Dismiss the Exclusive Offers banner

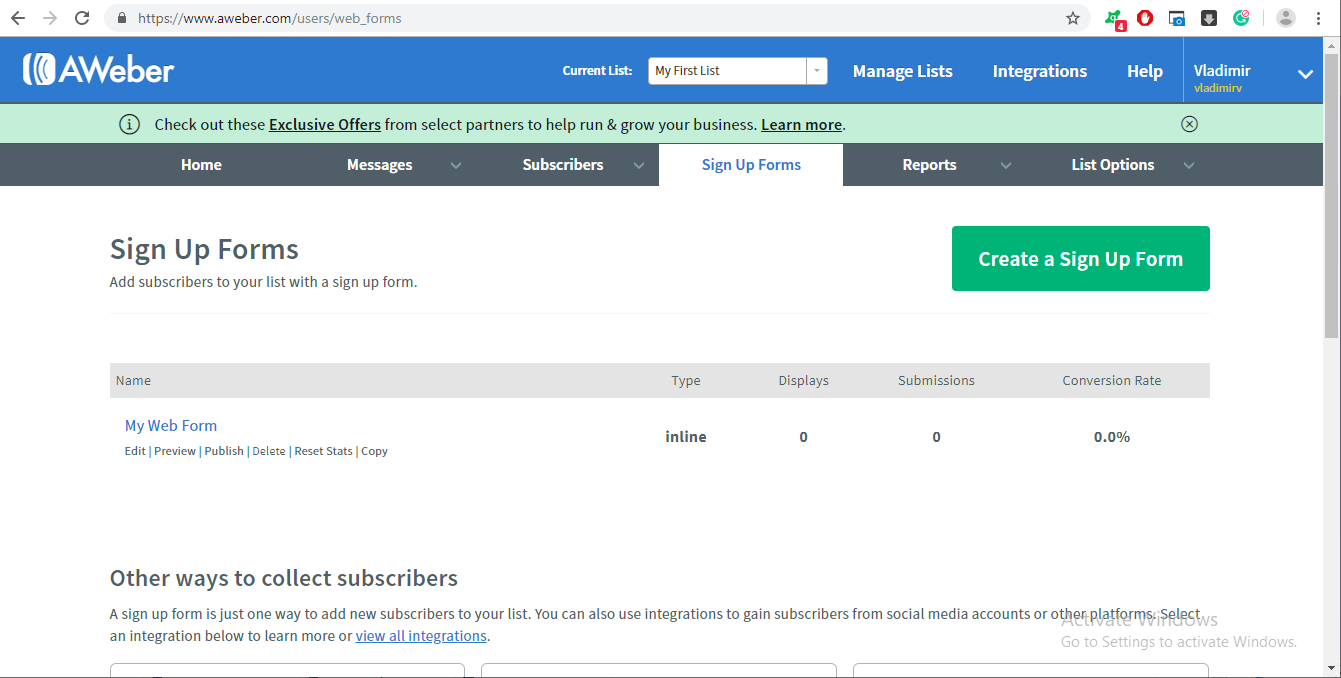(x=1189, y=123)
